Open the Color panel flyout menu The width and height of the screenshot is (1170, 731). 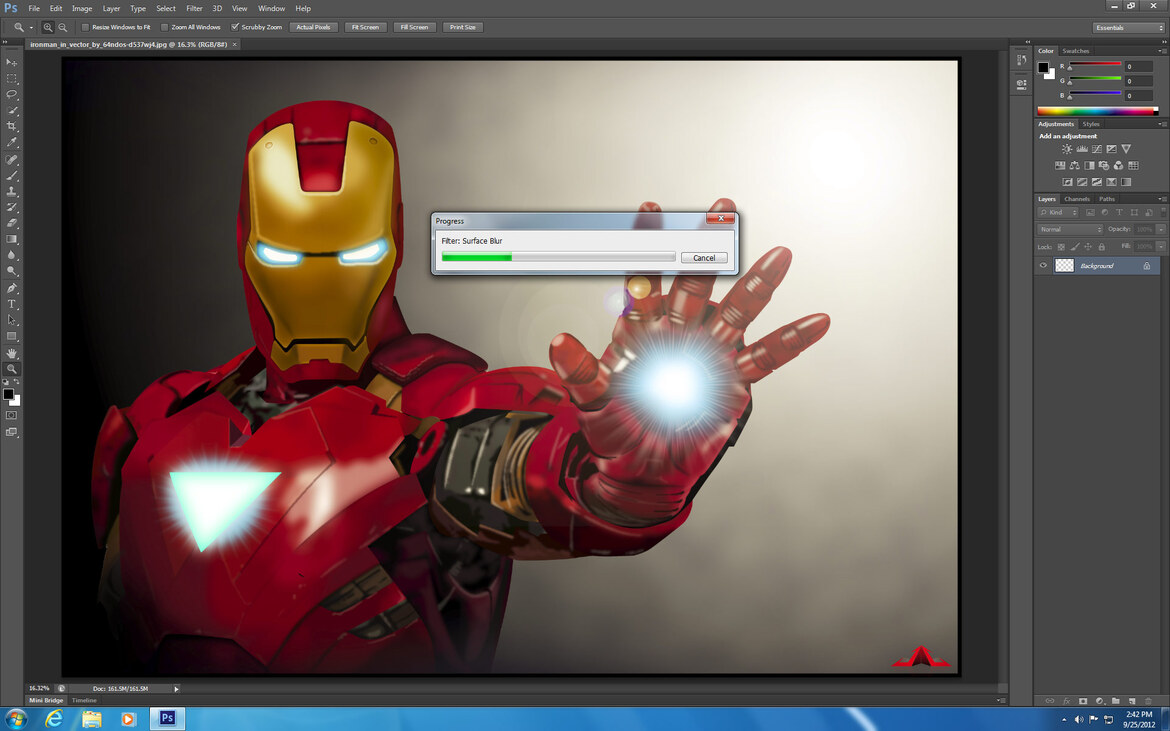coord(1162,51)
